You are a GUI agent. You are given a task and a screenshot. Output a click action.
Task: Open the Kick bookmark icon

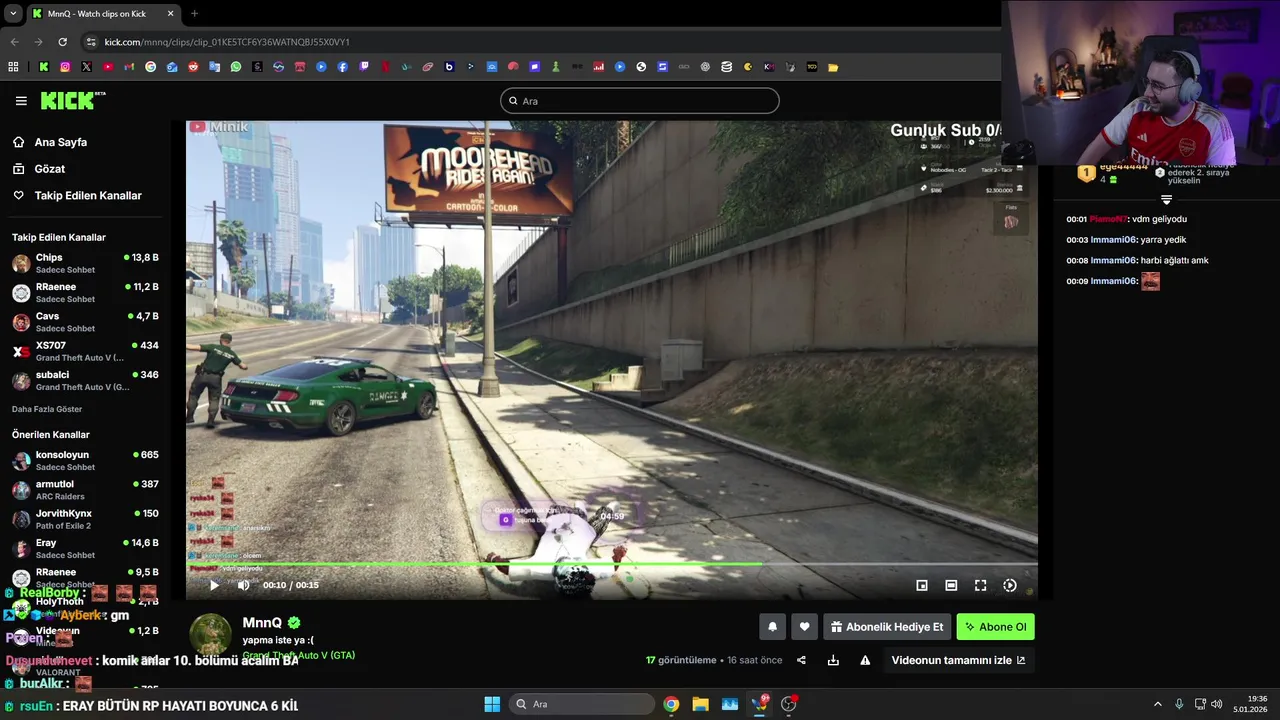click(x=44, y=67)
